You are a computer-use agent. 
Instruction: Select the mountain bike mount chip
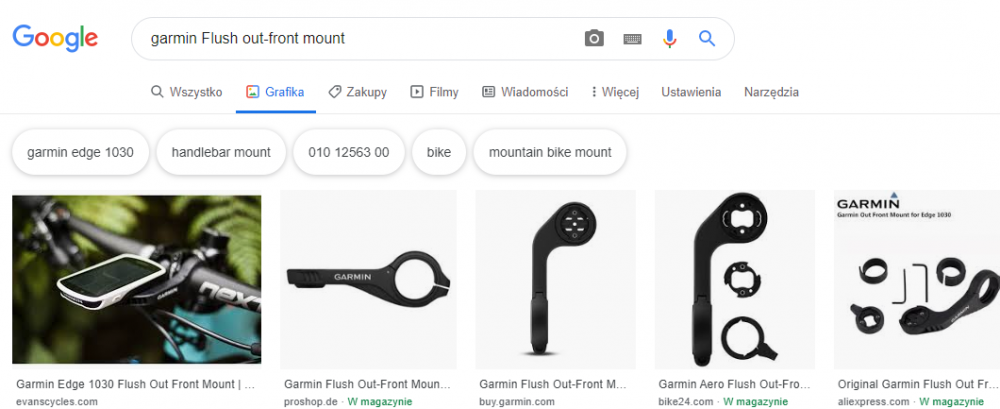coord(550,153)
